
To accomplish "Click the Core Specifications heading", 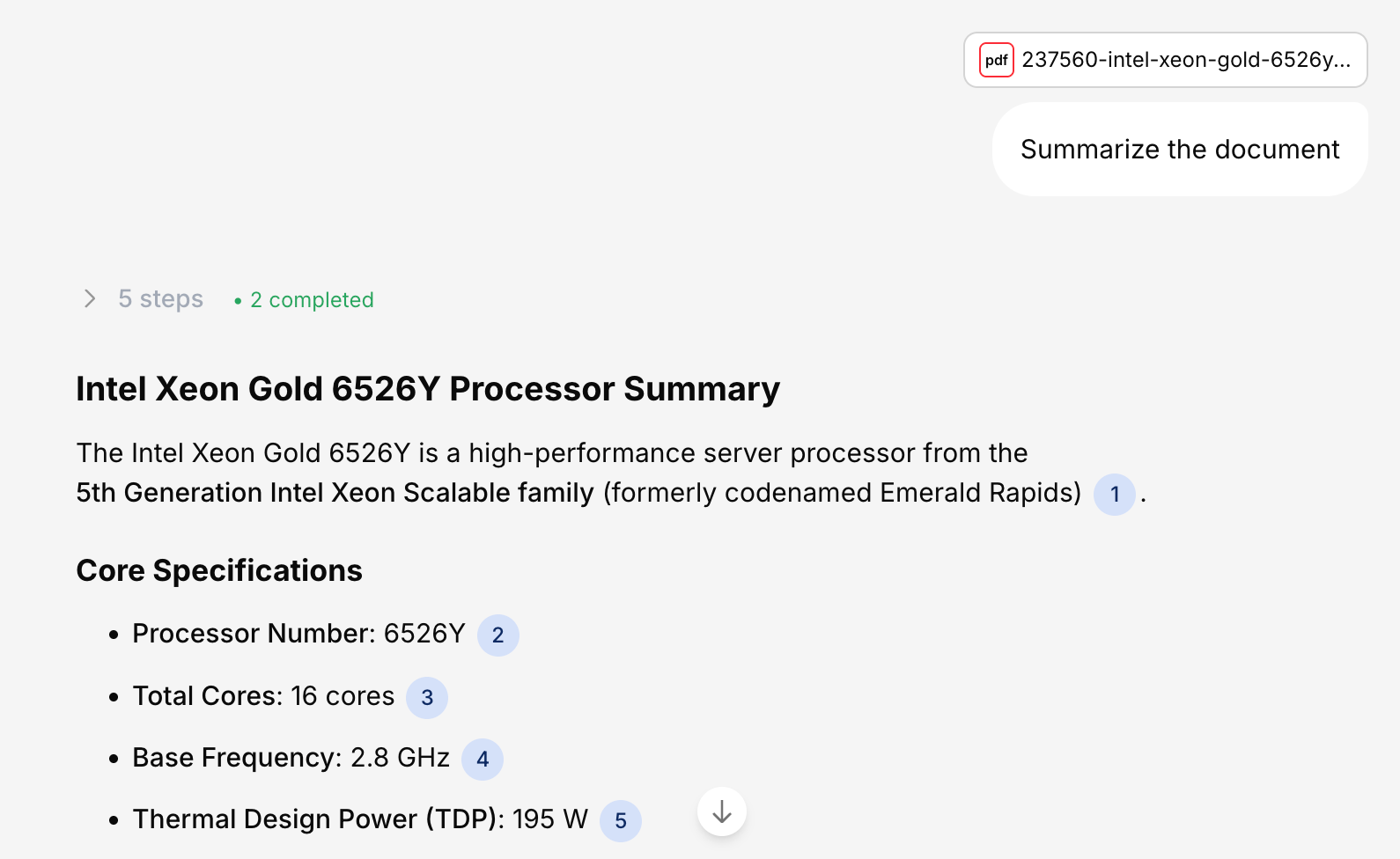I will pyautogui.click(x=219, y=570).
